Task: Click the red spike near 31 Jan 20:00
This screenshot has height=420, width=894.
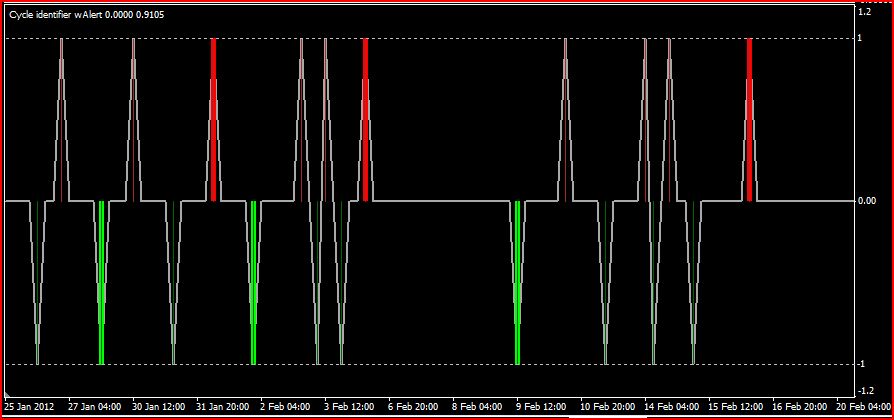Action: (213, 120)
